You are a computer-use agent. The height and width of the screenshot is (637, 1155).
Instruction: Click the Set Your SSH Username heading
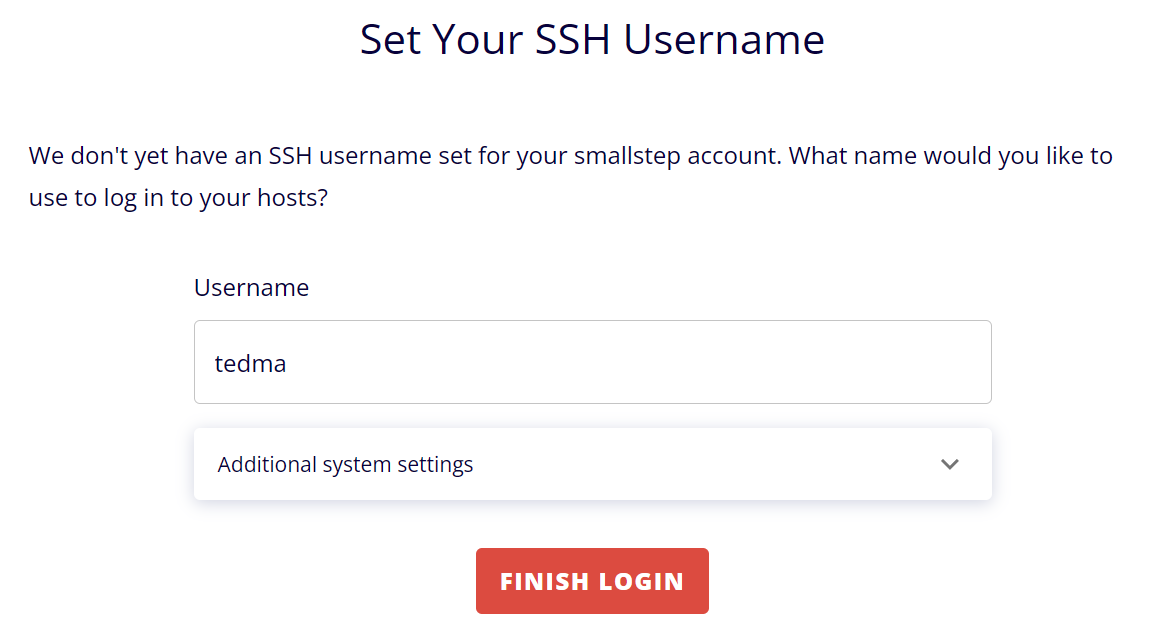coord(592,40)
